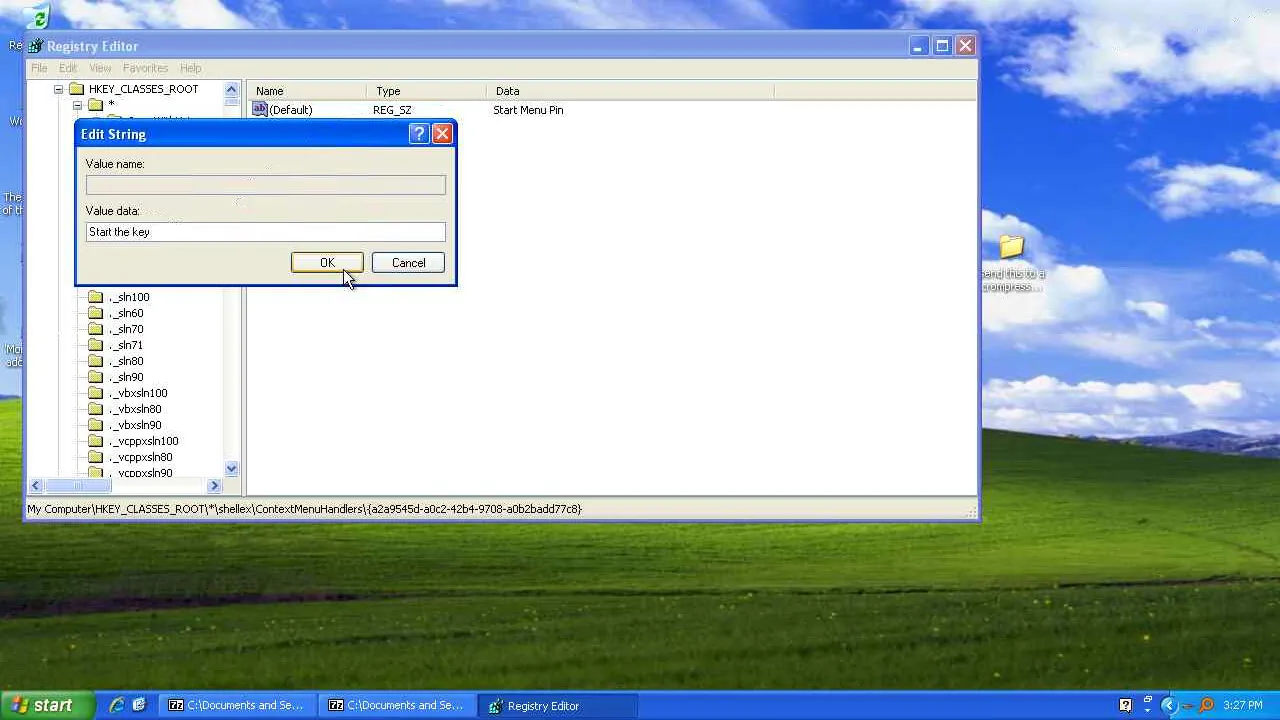Click the folder icon beside ._sln100
This screenshot has height=720, width=1280.
coord(96,297)
